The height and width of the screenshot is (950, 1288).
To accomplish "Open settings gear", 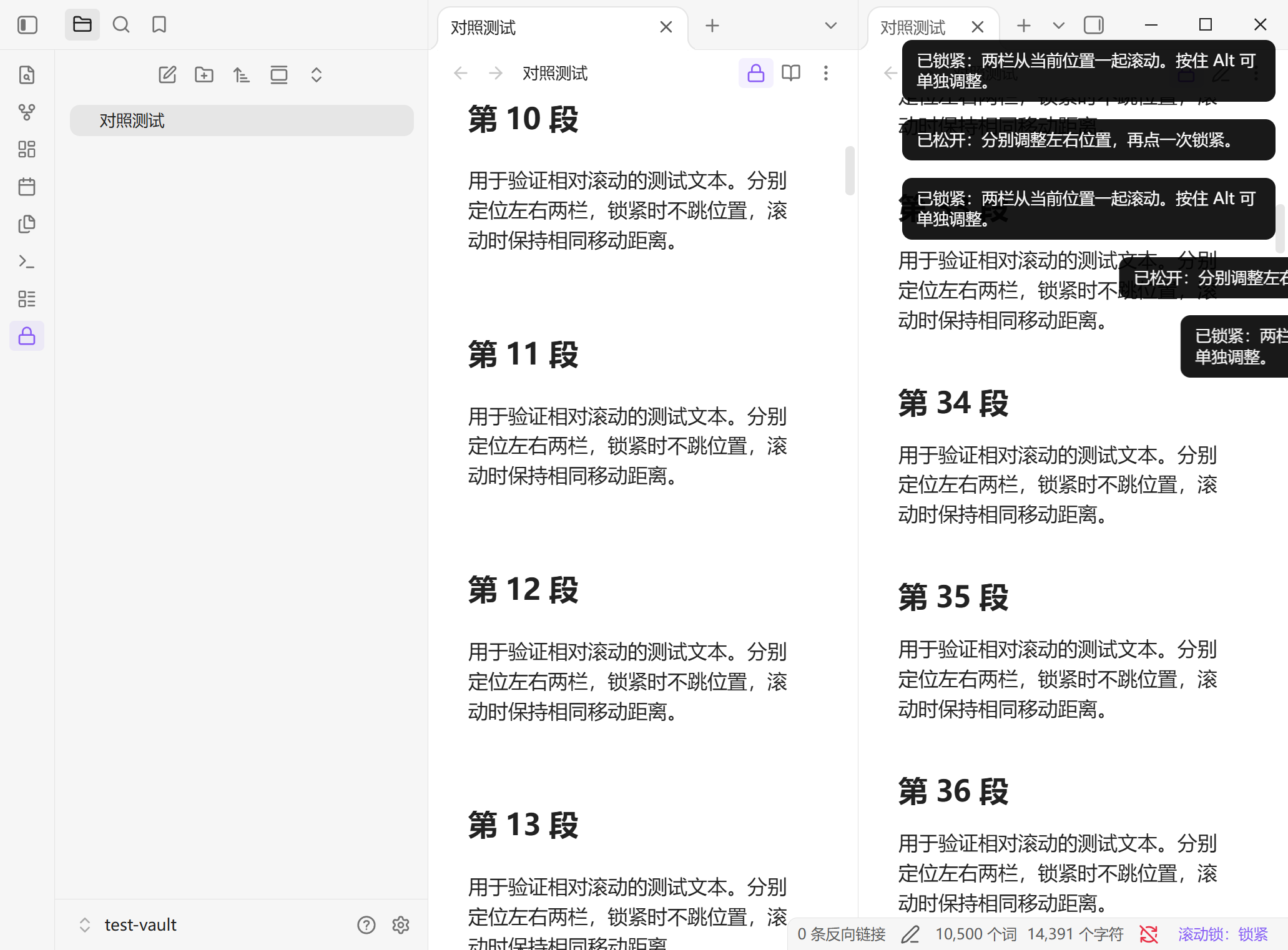I will click(x=401, y=925).
